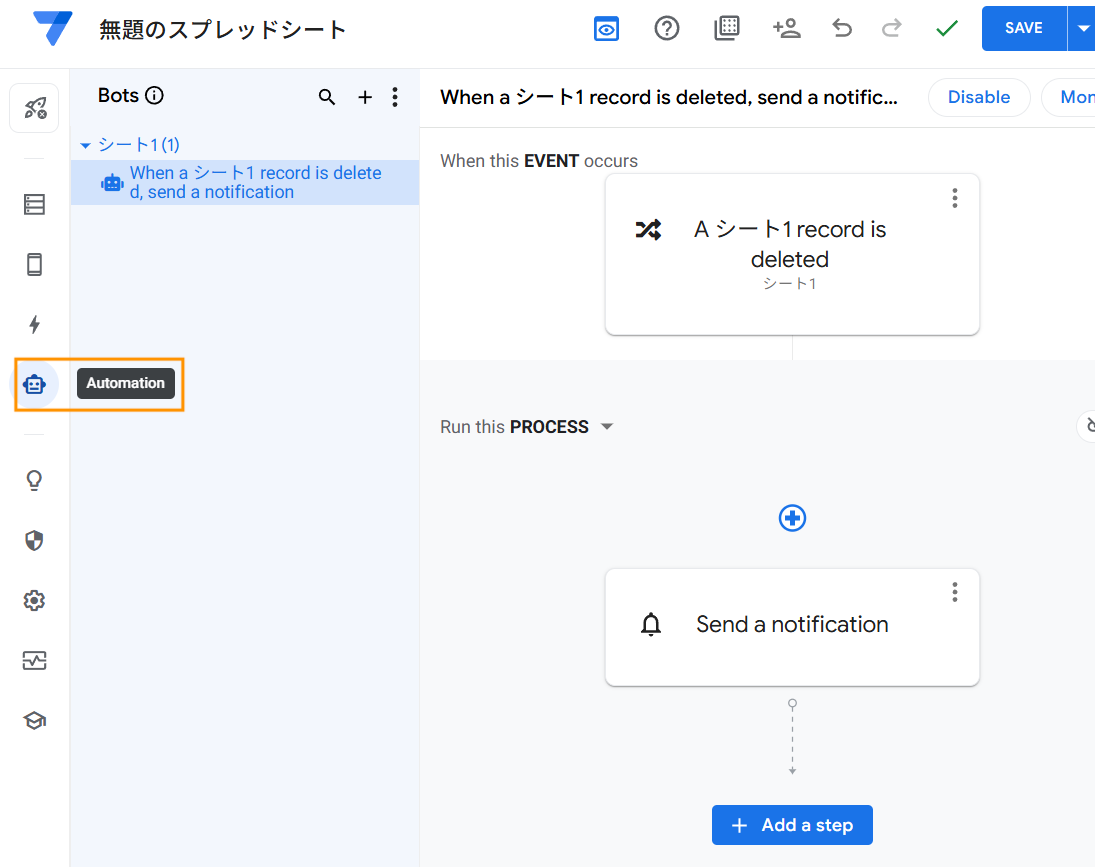The width and height of the screenshot is (1095, 867).
Task: Search bots with magnifier icon
Action: 327,97
